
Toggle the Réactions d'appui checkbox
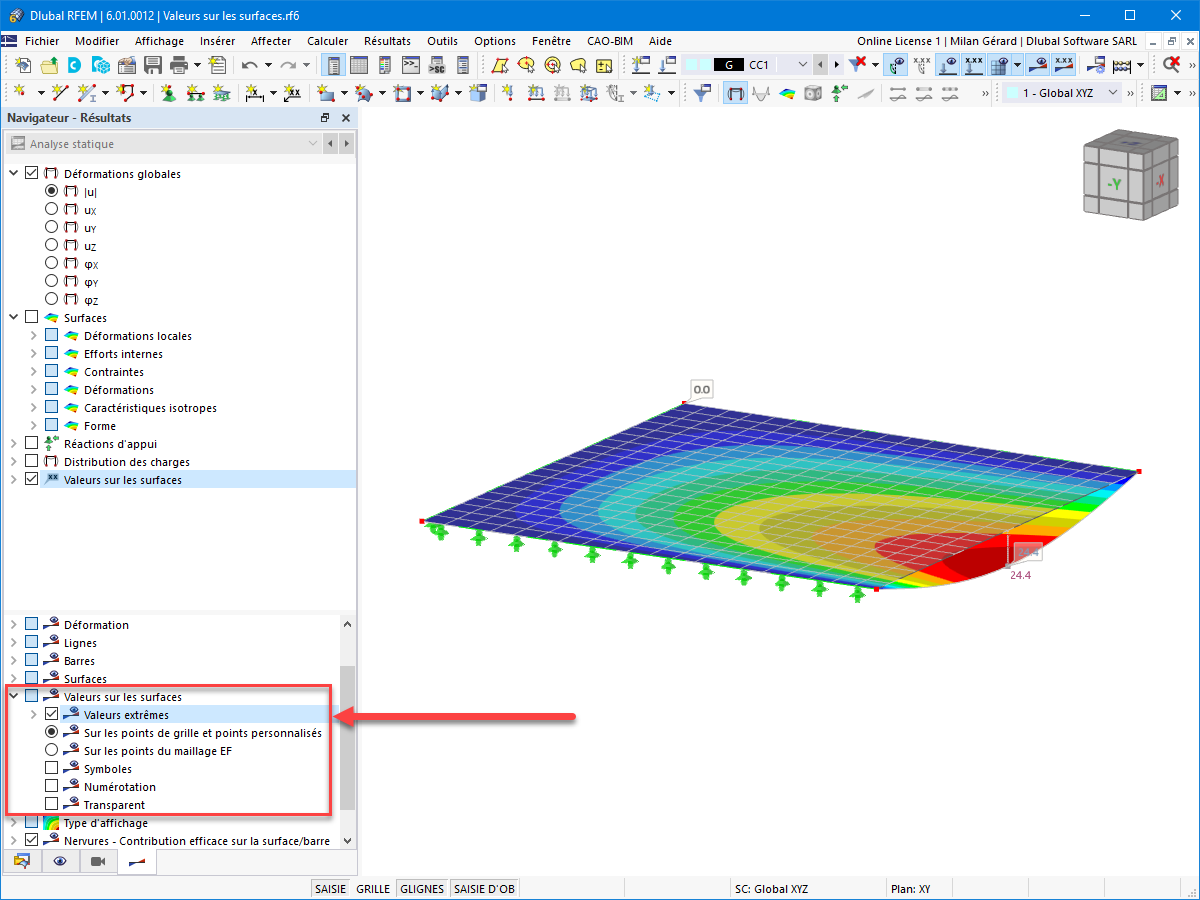(x=32, y=444)
